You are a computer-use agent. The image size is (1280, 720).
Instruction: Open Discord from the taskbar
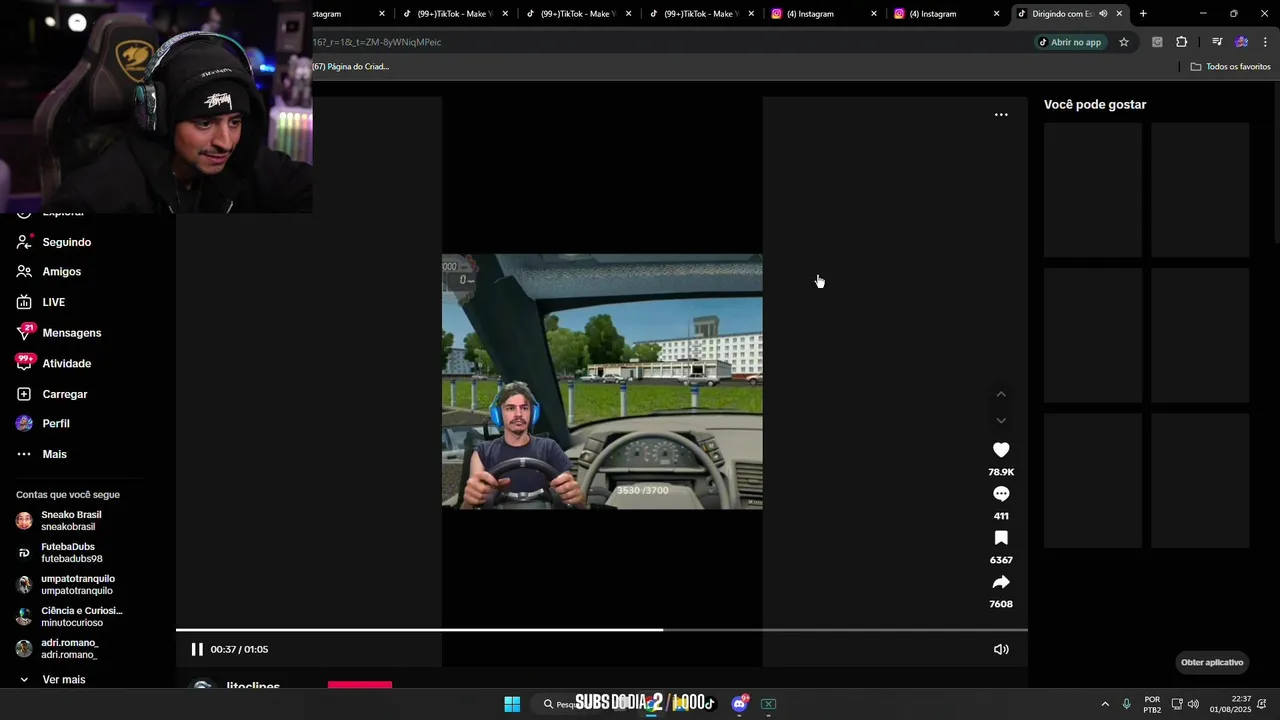pyautogui.click(x=739, y=704)
